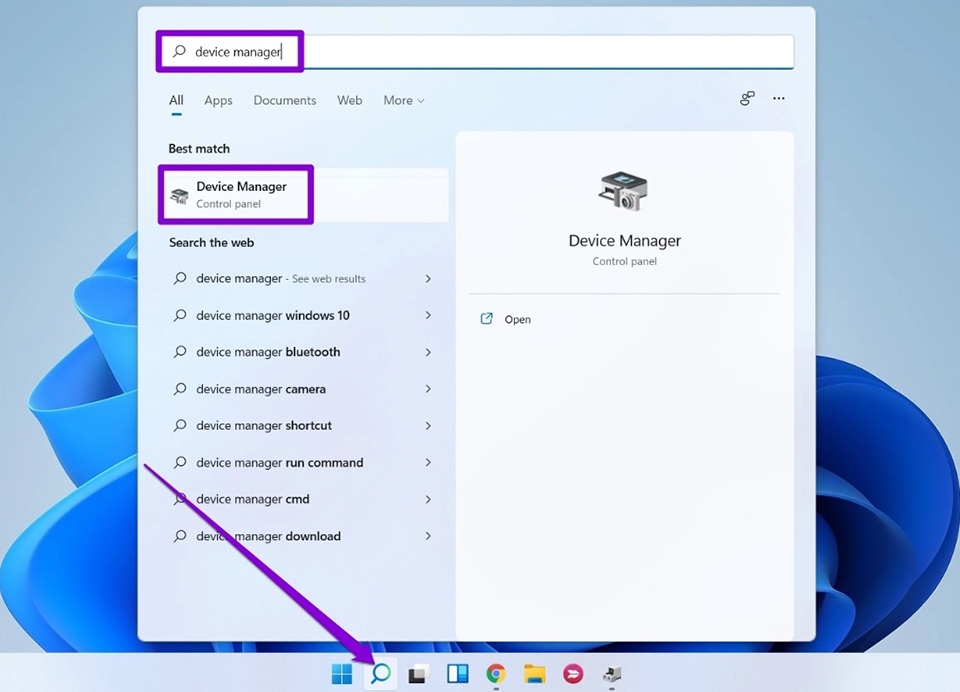Open the Widgets panel from the taskbar
The height and width of the screenshot is (692, 960).
(457, 674)
